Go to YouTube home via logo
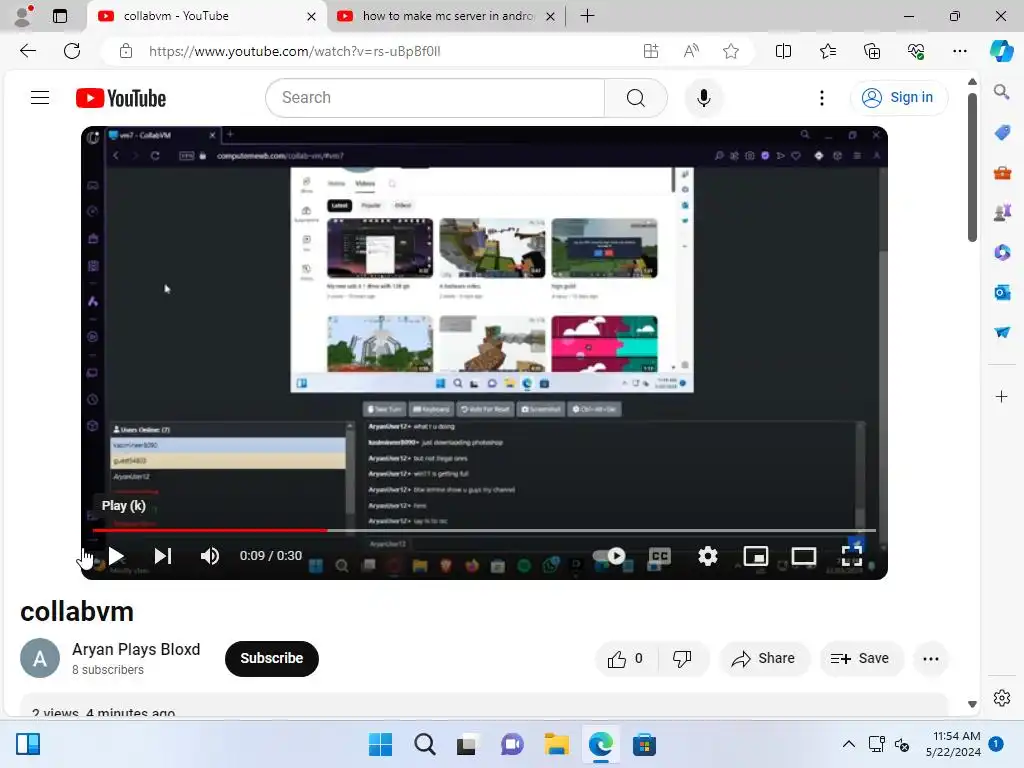The height and width of the screenshot is (768, 1024). 121,98
